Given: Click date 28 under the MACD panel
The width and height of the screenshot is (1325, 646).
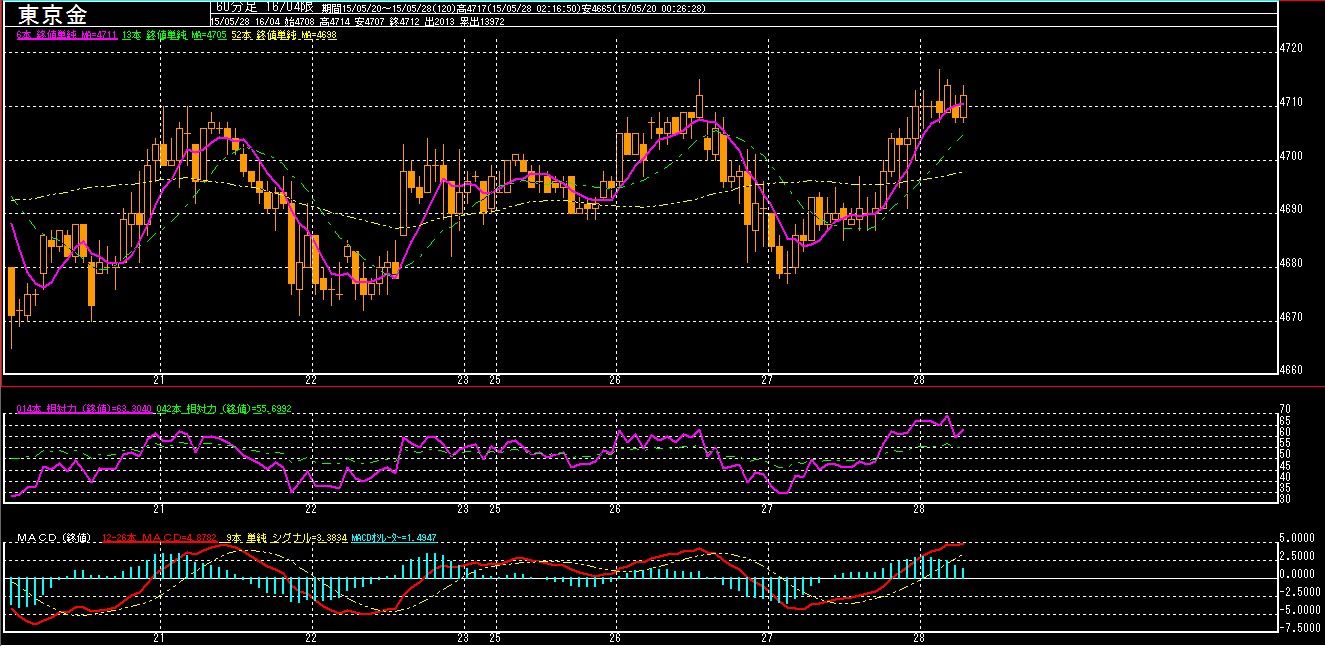Looking at the screenshot, I should click(920, 637).
